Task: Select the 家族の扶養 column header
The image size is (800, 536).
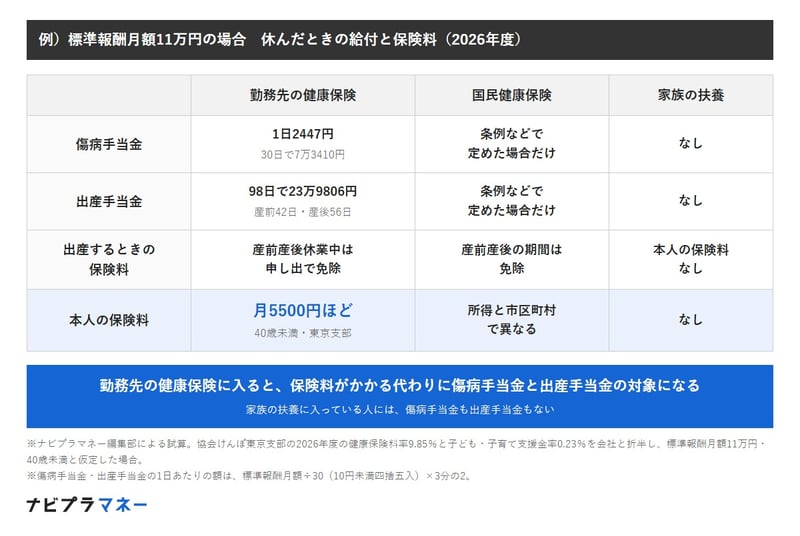Action: [x=691, y=95]
